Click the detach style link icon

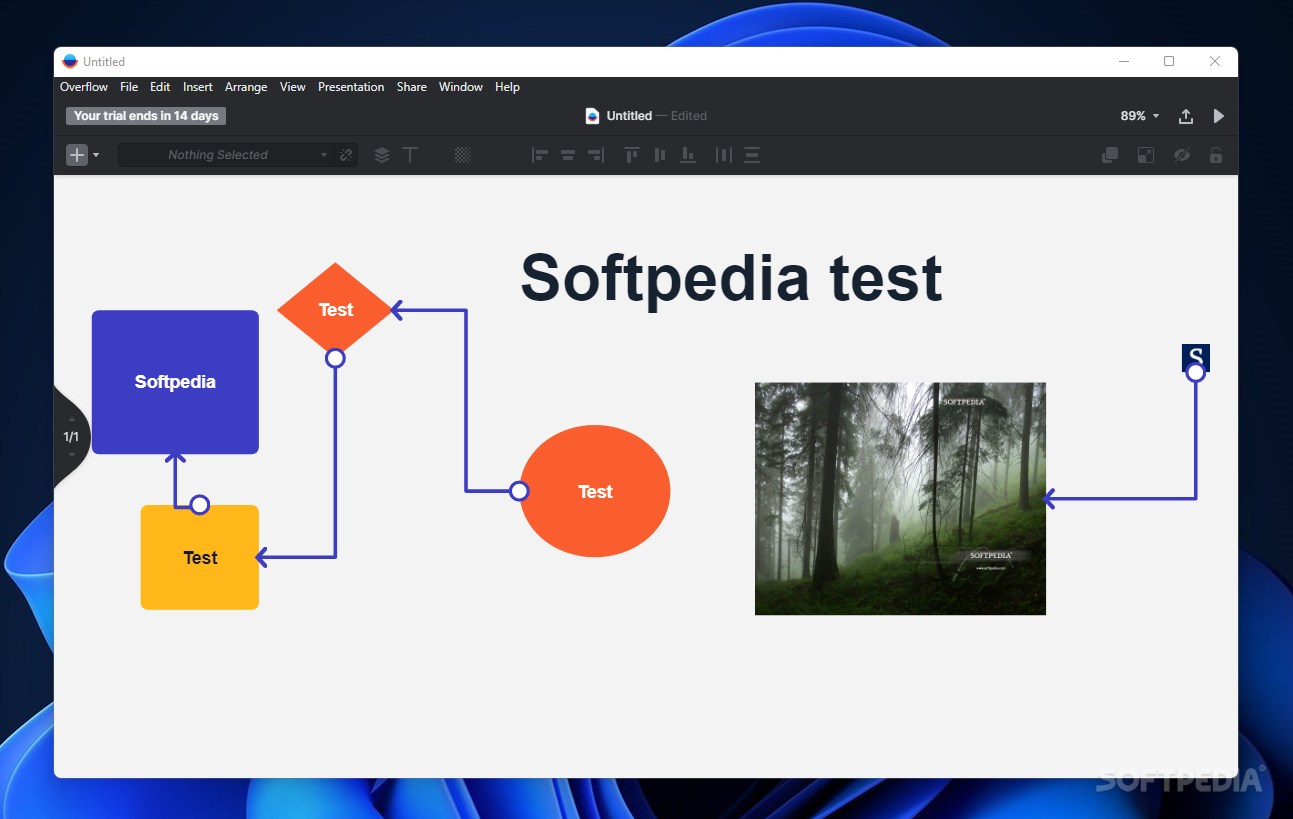pyautogui.click(x=346, y=155)
